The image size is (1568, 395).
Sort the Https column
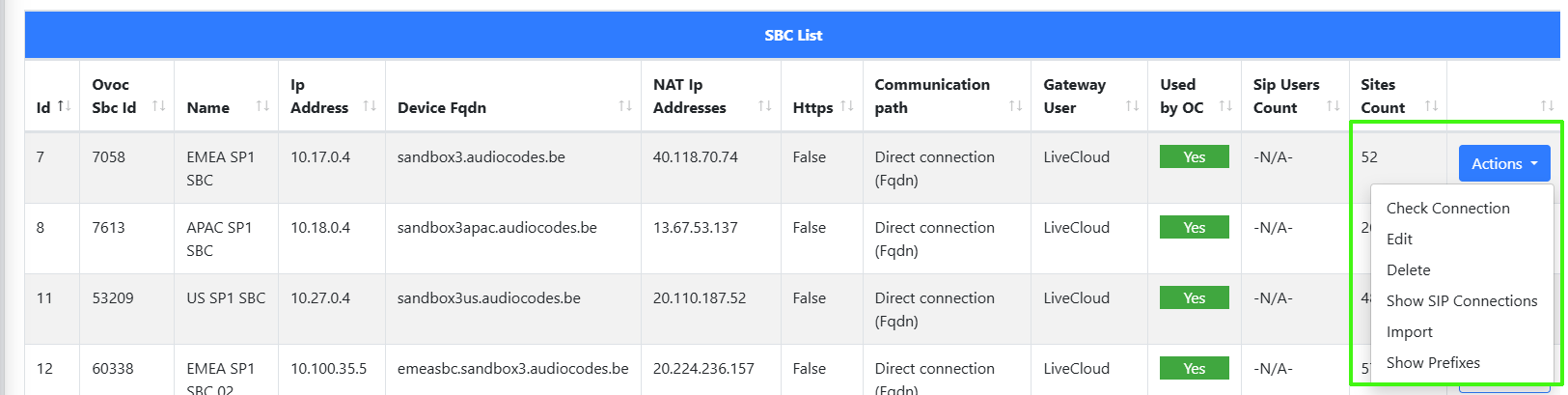pyautogui.click(x=847, y=106)
